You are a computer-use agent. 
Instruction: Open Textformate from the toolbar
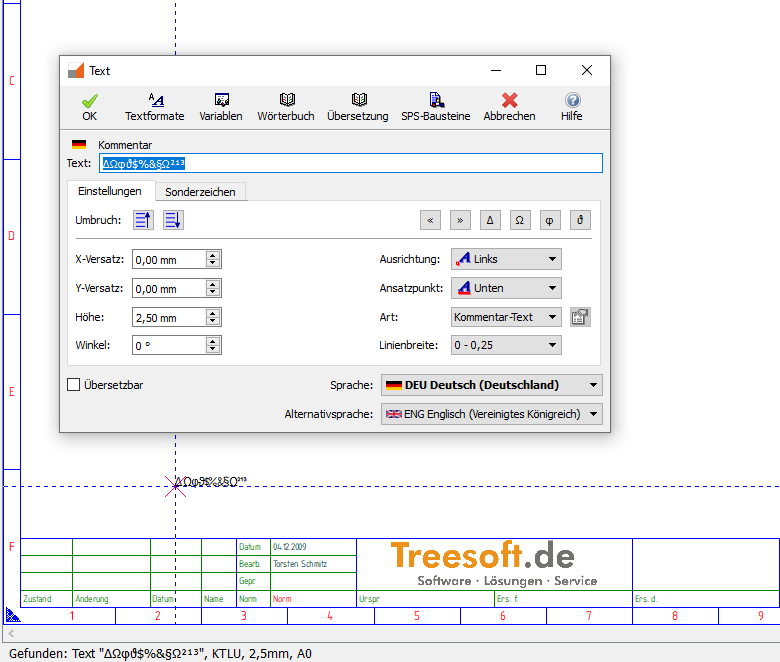pyautogui.click(x=155, y=106)
